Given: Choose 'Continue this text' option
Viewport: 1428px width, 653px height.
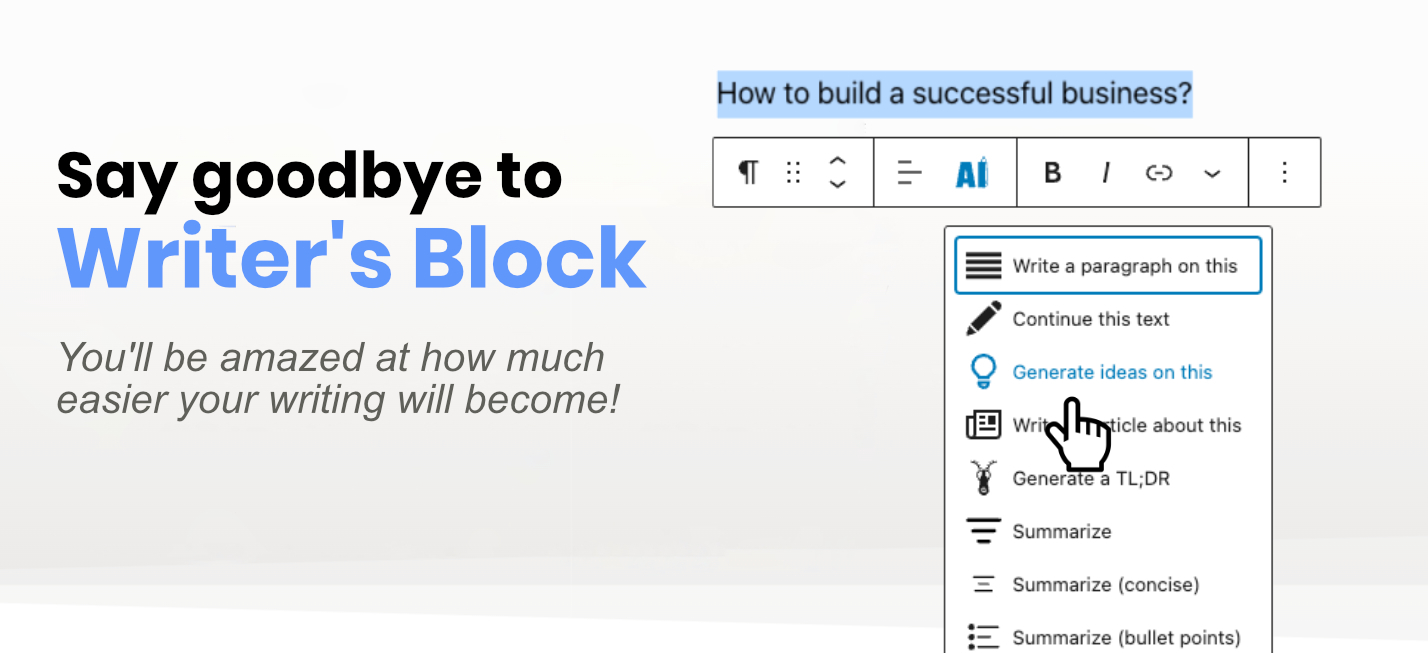Looking at the screenshot, I should tap(1090, 319).
